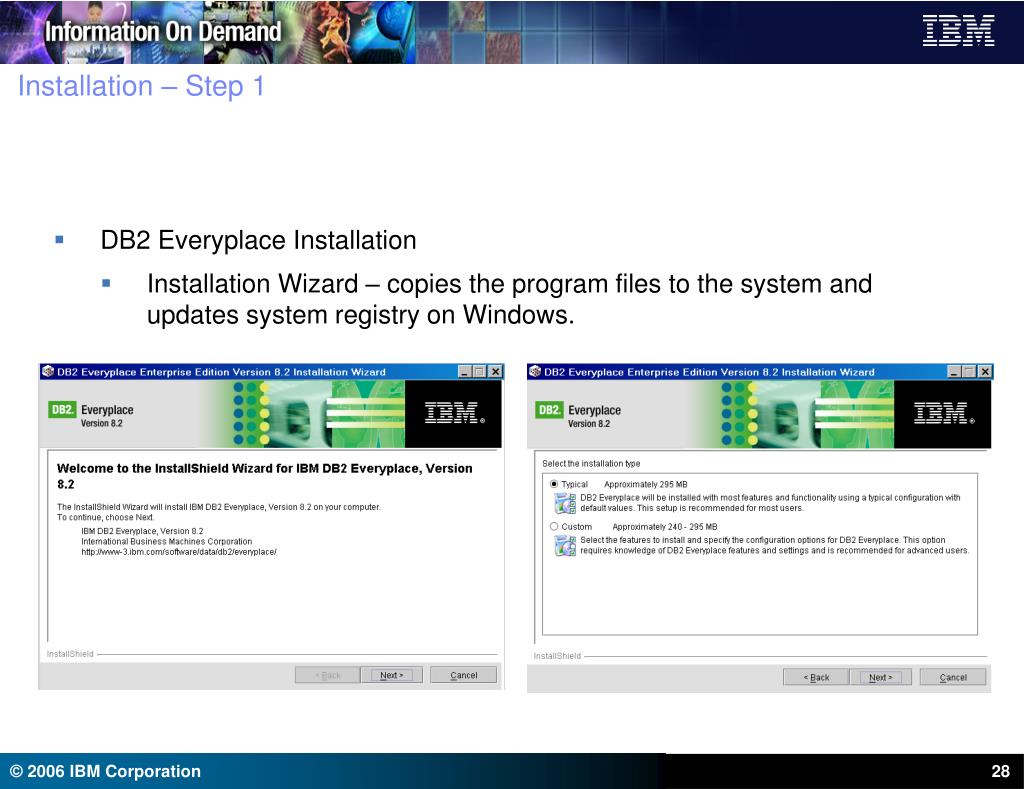Click 'DB2 Everyplace Installation' bullet text
Screen dimensions: 1024x789
258,240
